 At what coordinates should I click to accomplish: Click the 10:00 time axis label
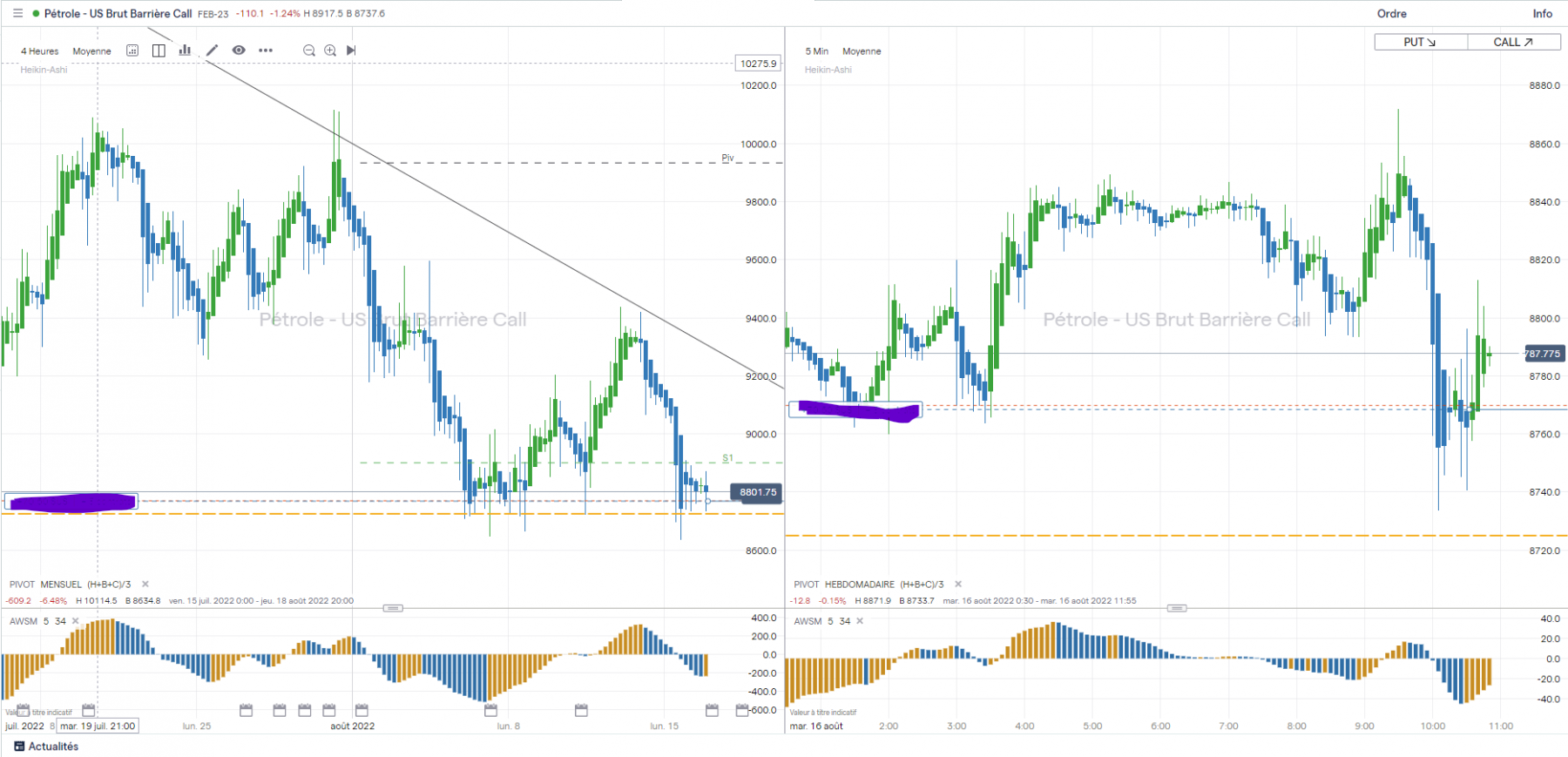(x=1433, y=726)
